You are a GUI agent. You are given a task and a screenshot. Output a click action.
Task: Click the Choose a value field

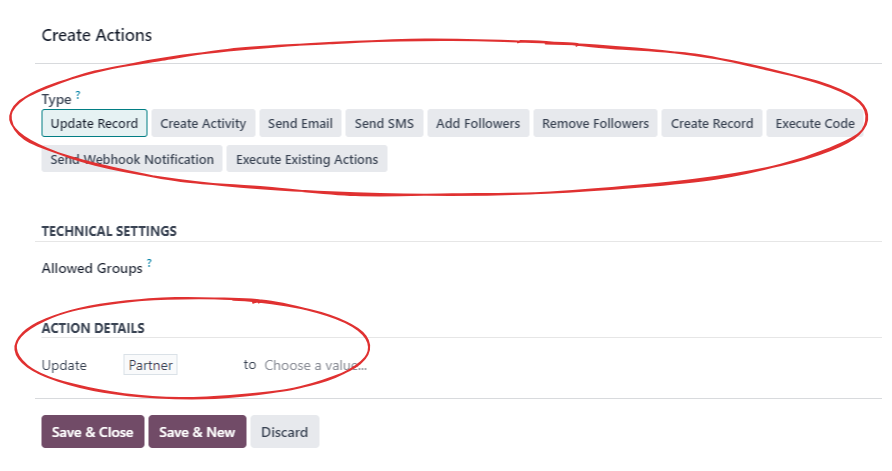point(316,365)
